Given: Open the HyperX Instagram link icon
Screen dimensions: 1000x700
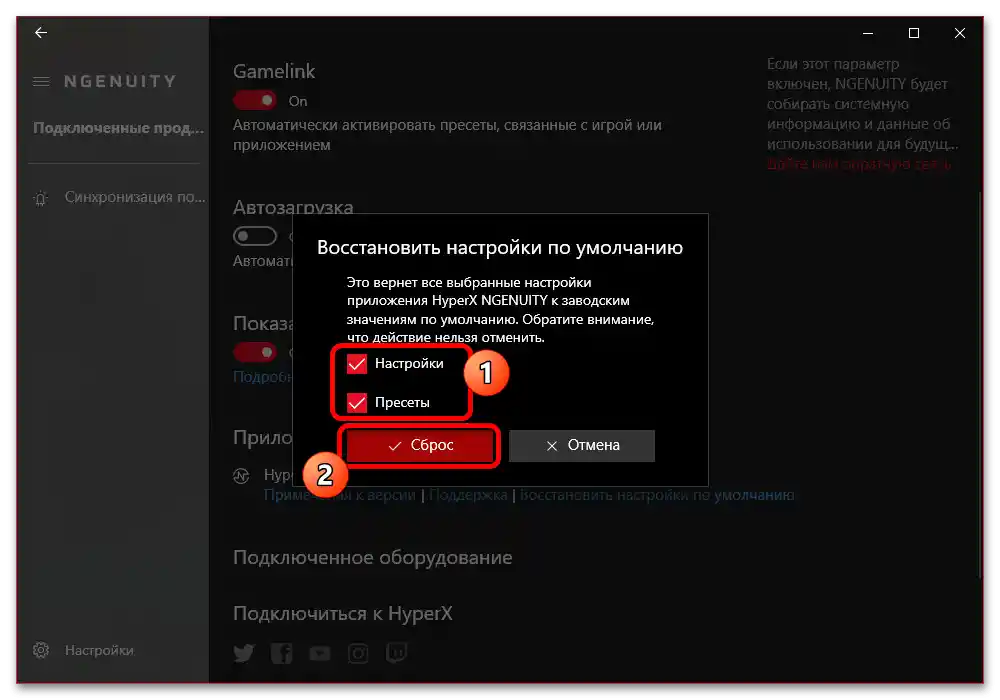Looking at the screenshot, I should pyautogui.click(x=358, y=653).
